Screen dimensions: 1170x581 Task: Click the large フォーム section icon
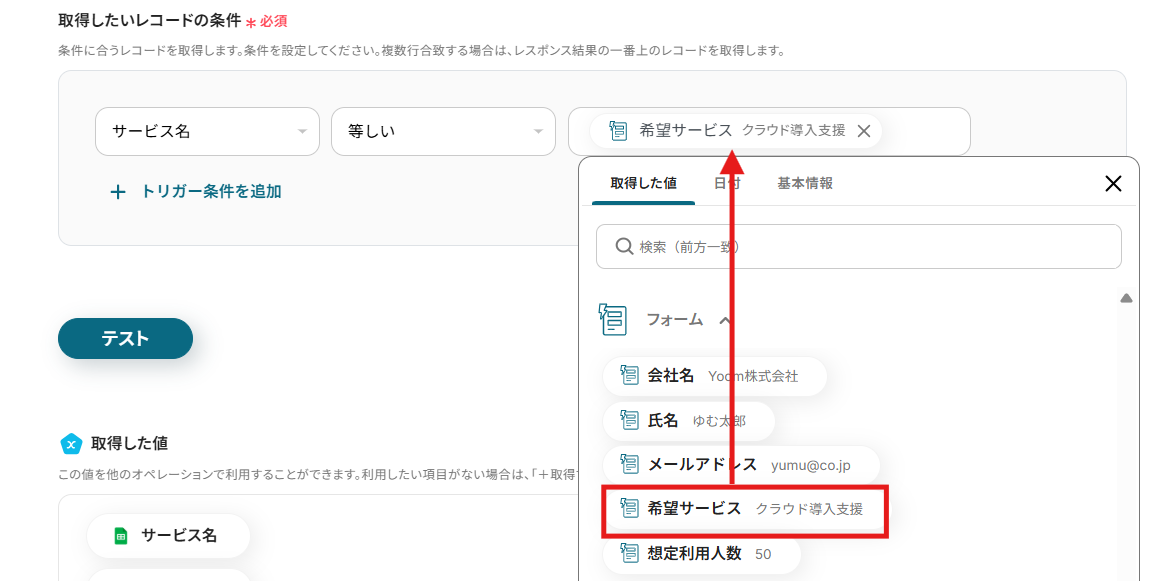tap(612, 318)
